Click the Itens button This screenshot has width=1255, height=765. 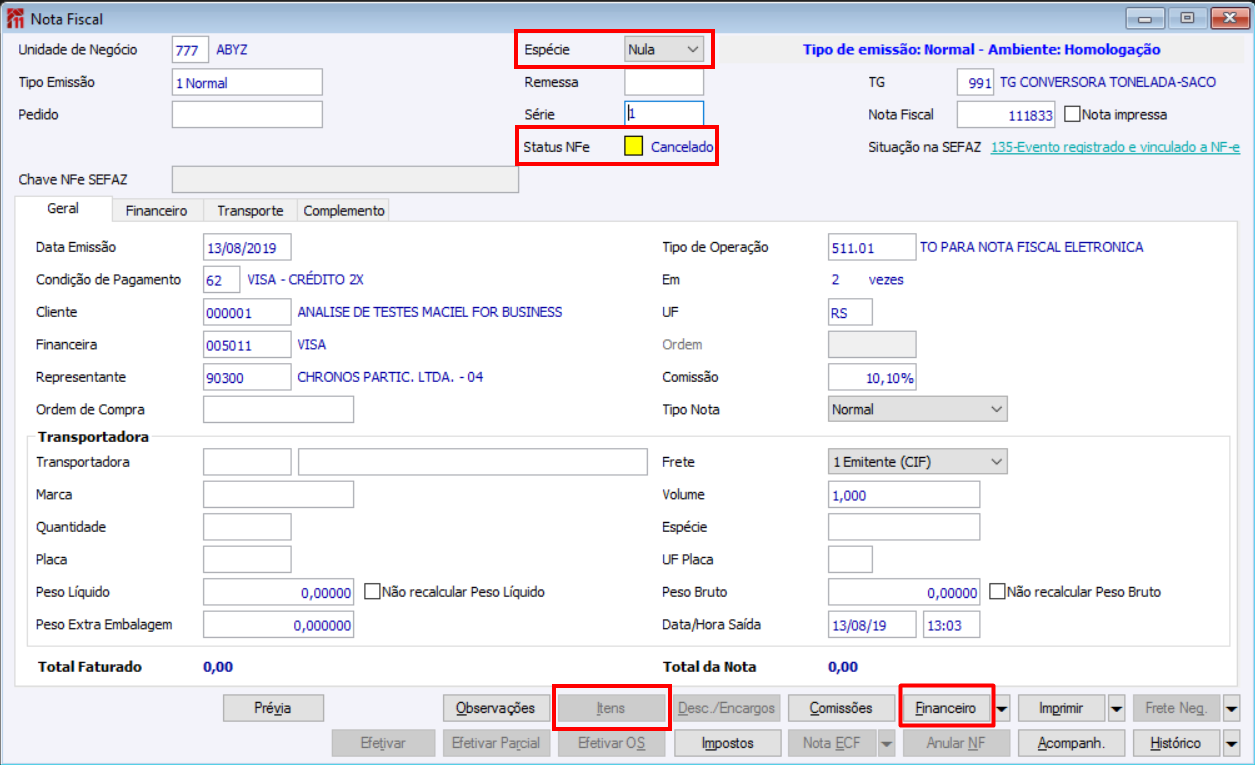[x=611, y=708]
